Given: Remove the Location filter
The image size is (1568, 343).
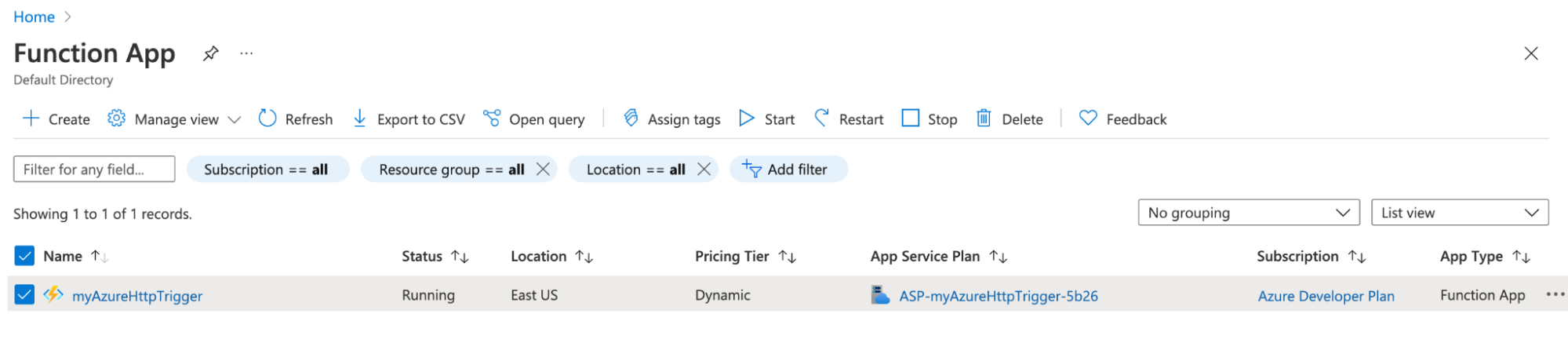Looking at the screenshot, I should [x=704, y=169].
